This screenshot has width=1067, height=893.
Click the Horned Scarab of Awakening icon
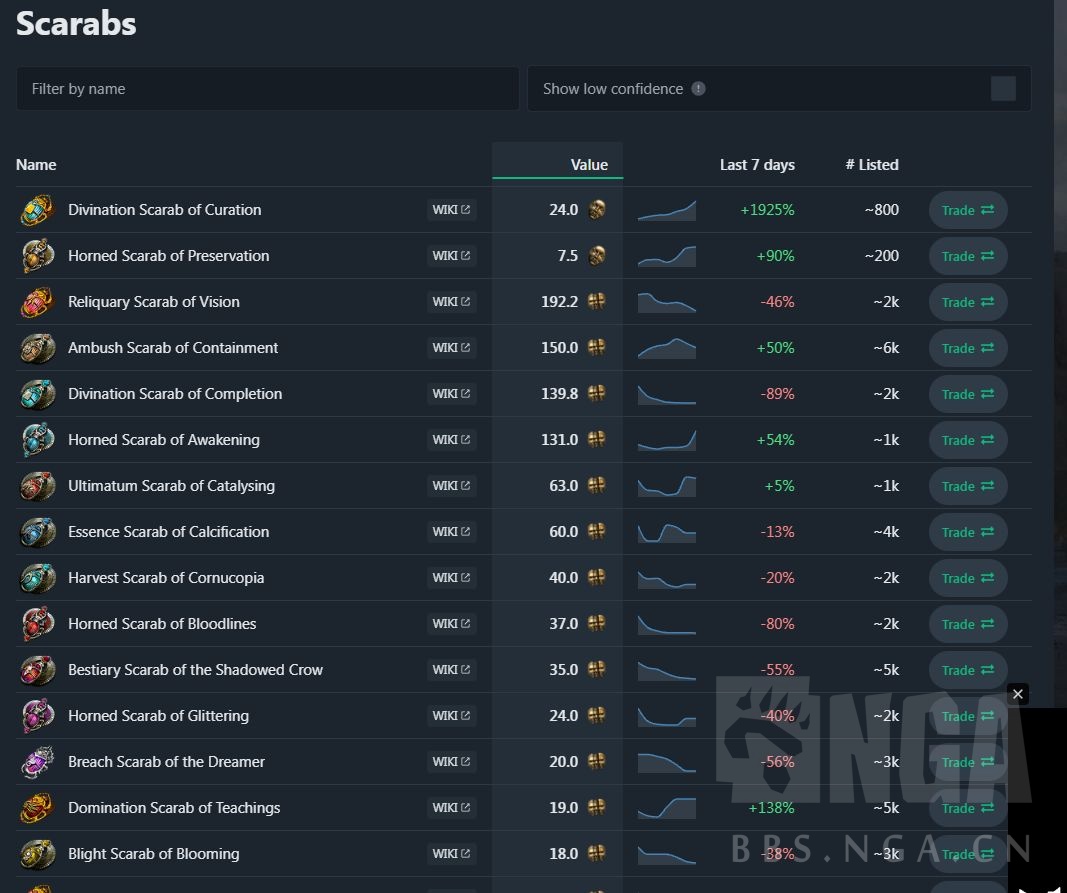pos(38,440)
